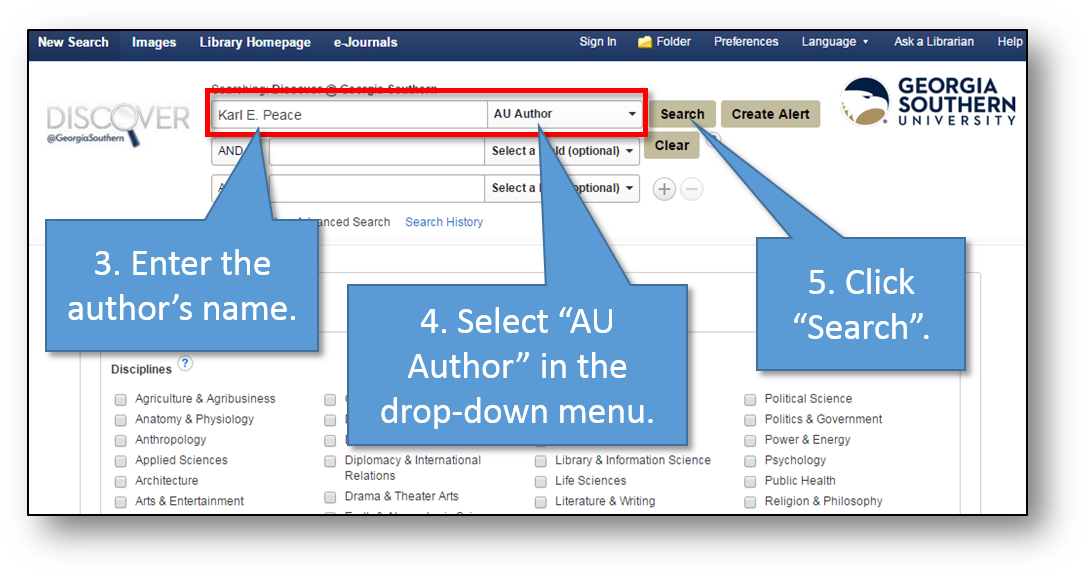Check the Agriculture & Agribusiness box
The height and width of the screenshot is (575, 1087).
(121, 400)
